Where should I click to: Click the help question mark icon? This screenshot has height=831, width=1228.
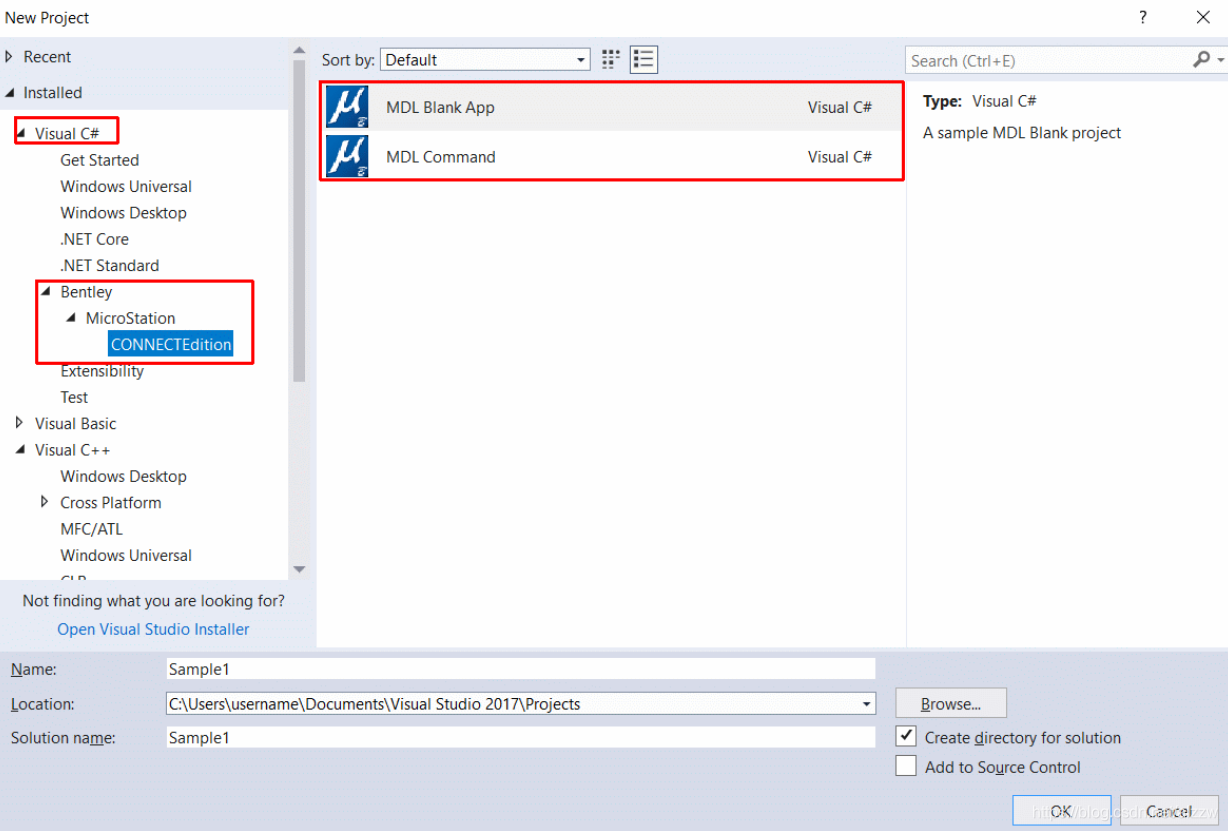click(x=1143, y=18)
